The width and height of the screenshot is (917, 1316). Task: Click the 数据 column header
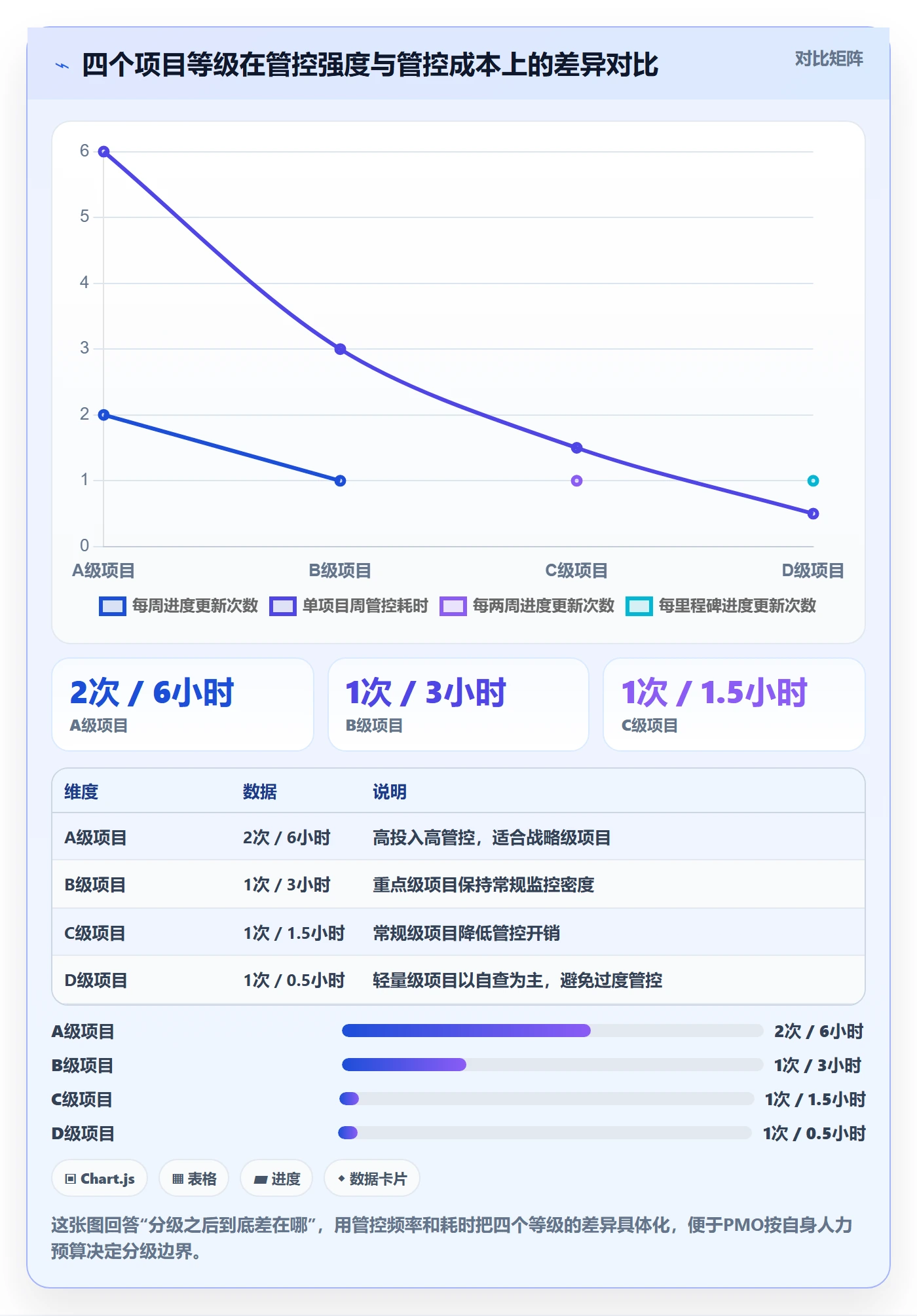(260, 792)
